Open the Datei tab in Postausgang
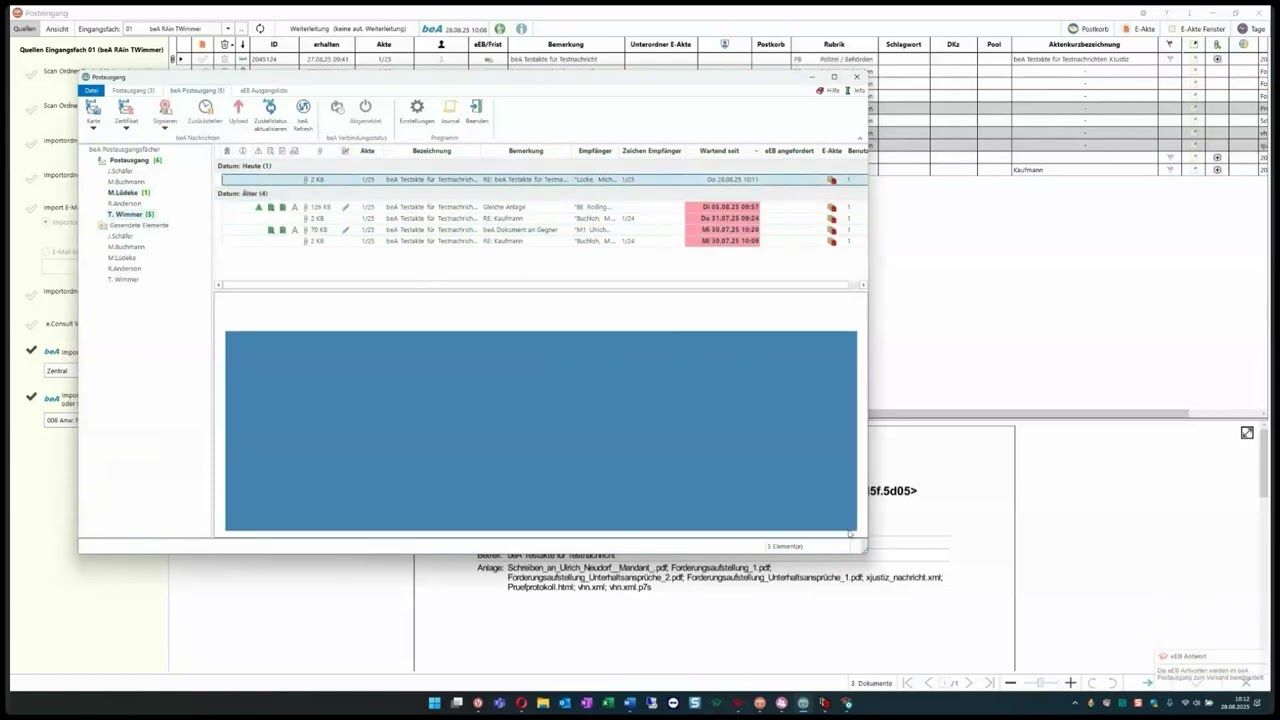The image size is (1280, 720). [x=91, y=90]
